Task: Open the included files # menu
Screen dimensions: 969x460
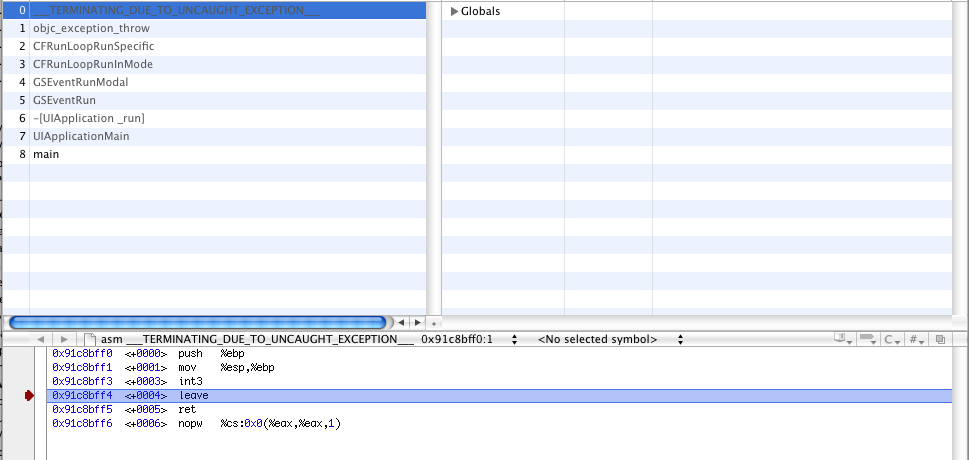Action: (x=916, y=339)
